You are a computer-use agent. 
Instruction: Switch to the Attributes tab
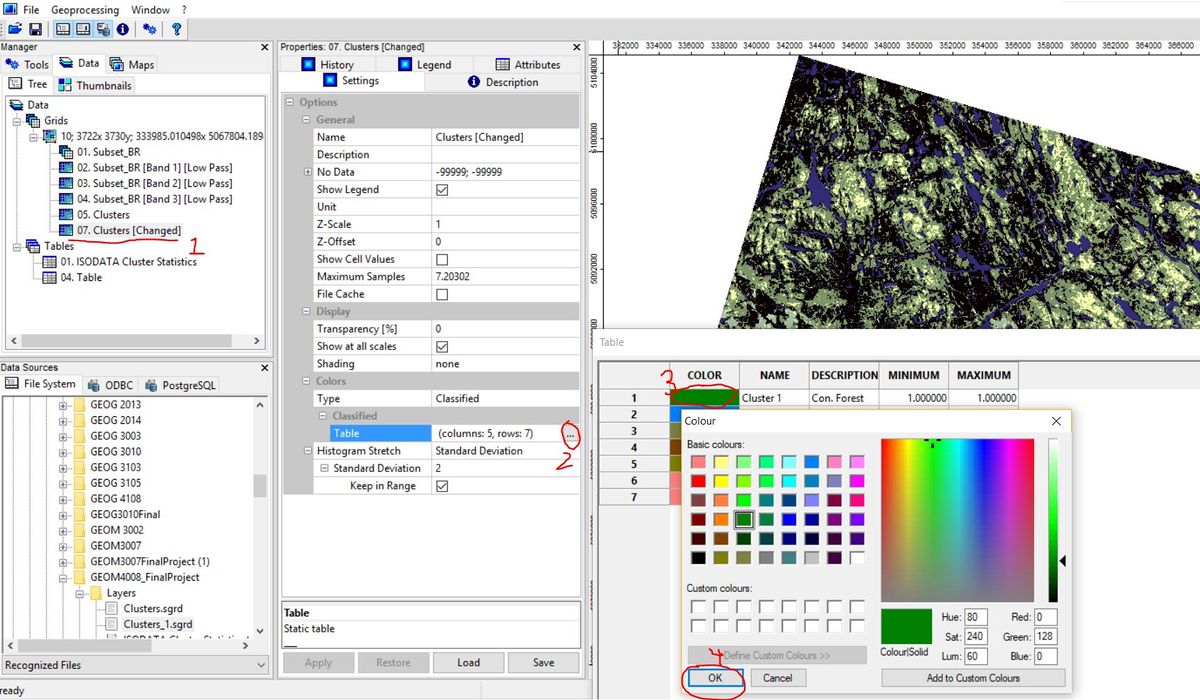tap(531, 64)
